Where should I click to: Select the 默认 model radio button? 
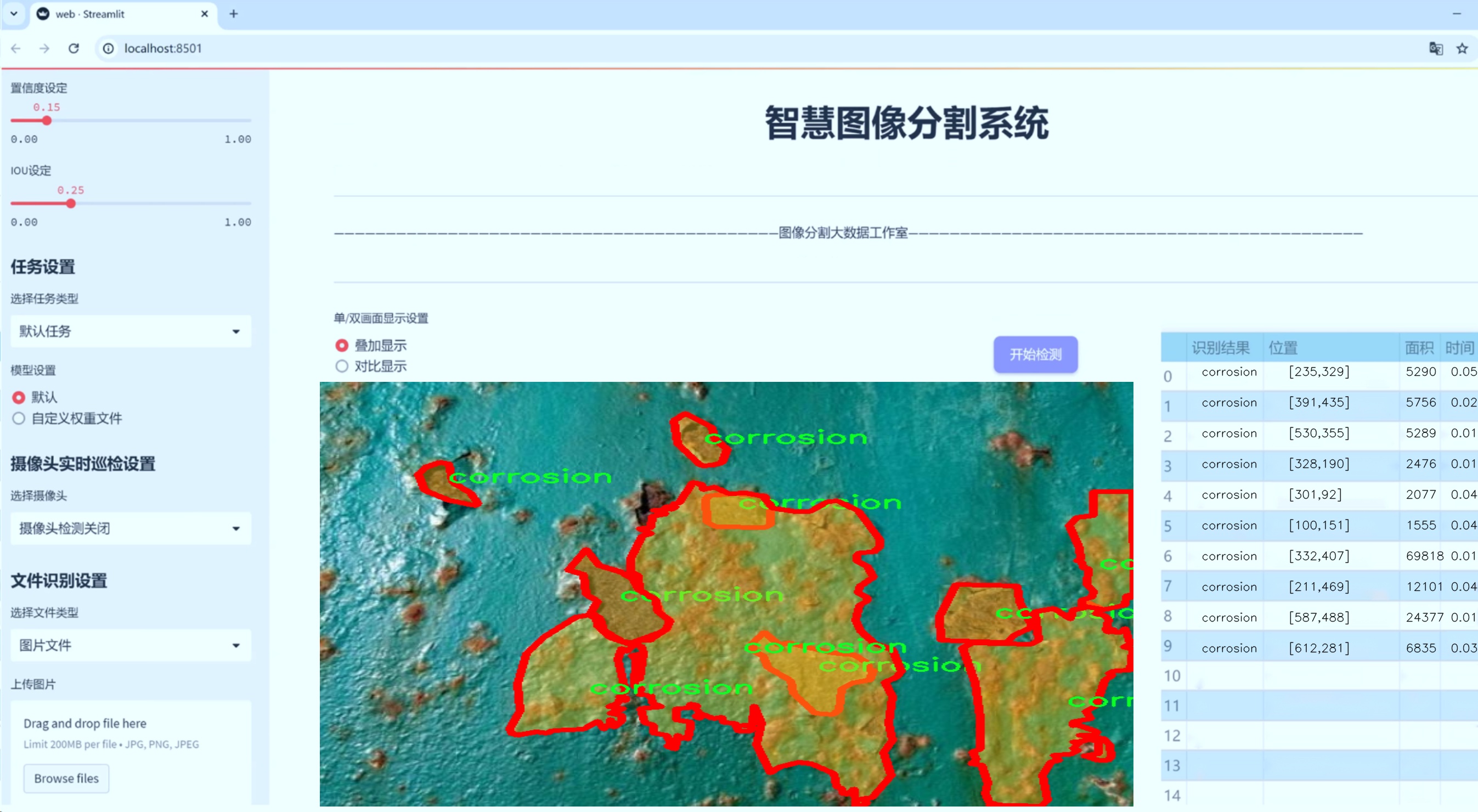coord(19,397)
